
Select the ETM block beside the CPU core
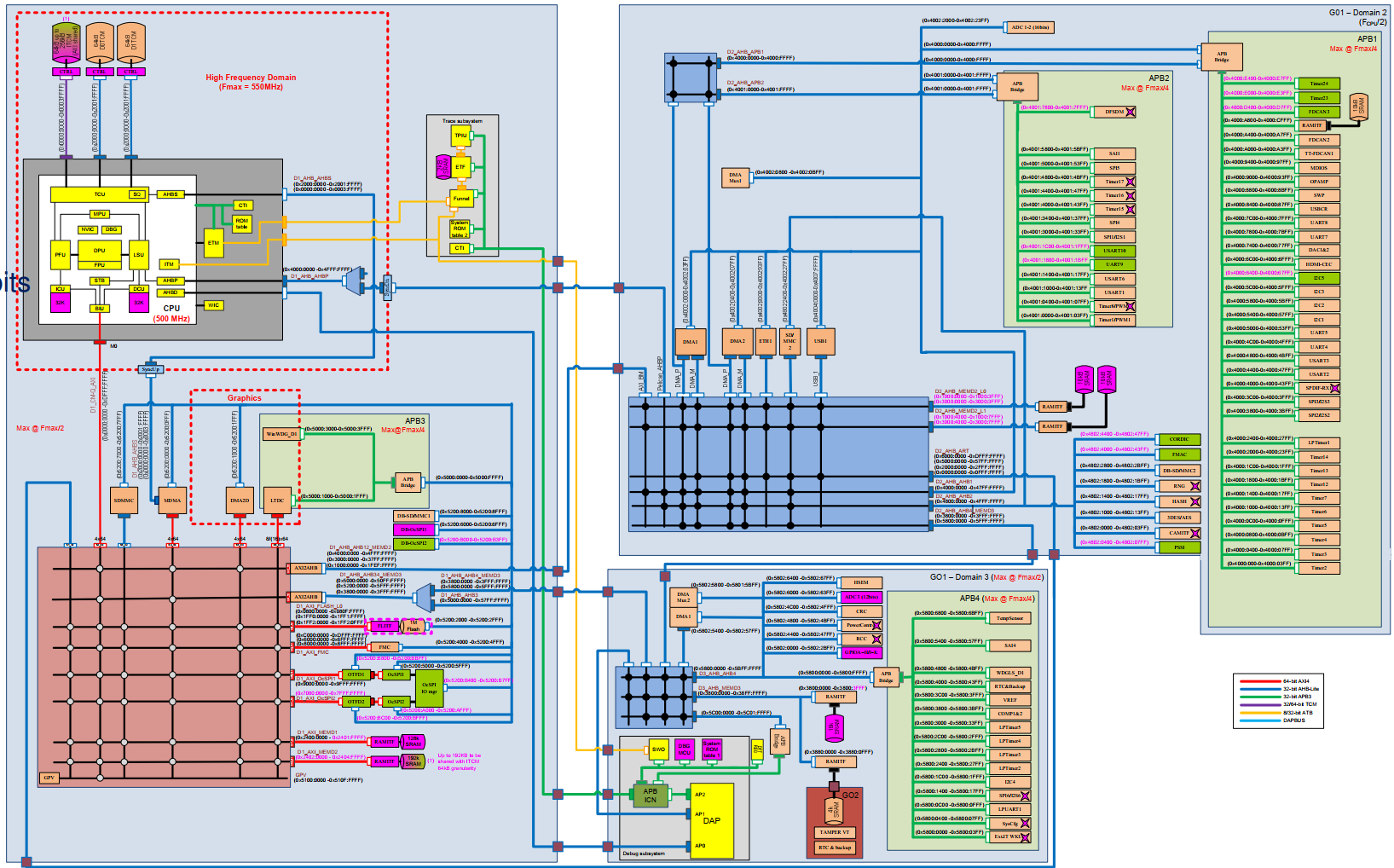click(213, 242)
